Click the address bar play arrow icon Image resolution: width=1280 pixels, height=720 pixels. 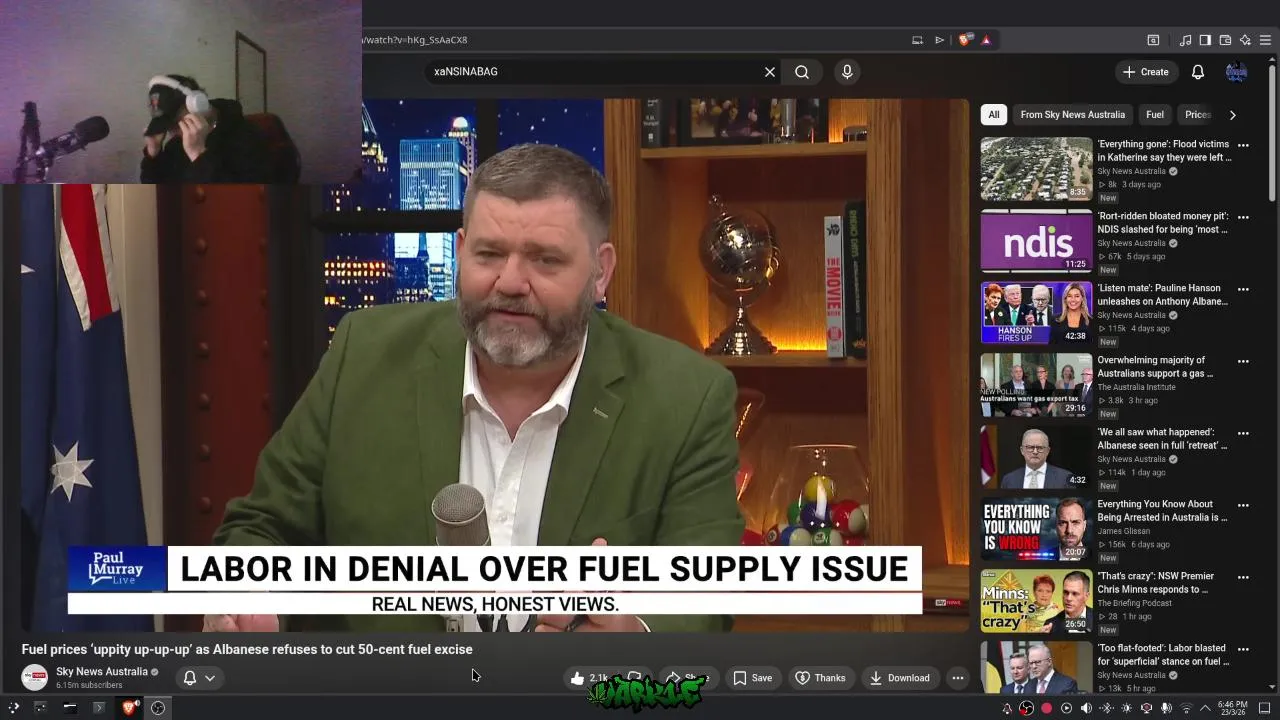coord(939,40)
